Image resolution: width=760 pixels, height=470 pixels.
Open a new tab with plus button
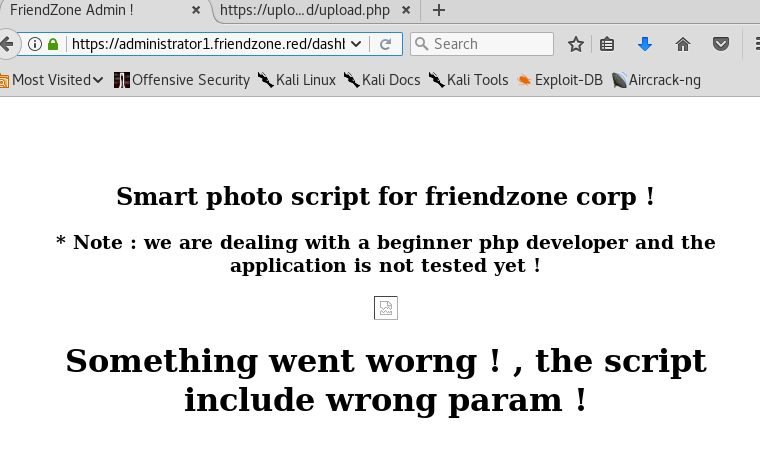point(438,10)
